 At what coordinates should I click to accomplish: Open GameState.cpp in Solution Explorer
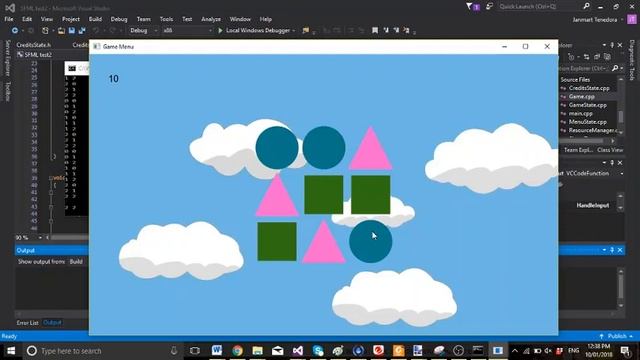(x=587, y=105)
